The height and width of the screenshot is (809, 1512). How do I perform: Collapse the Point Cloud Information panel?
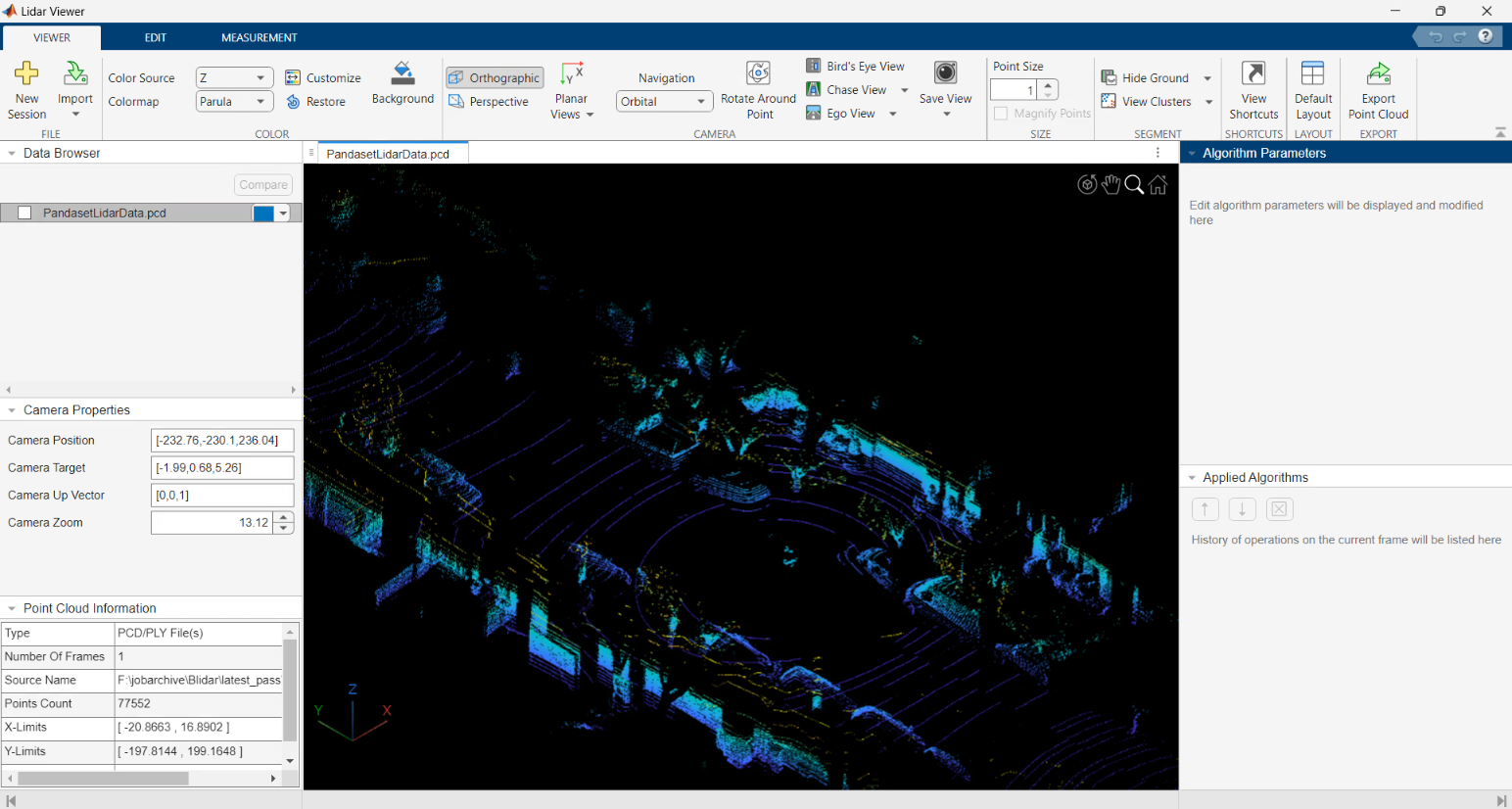[12, 607]
